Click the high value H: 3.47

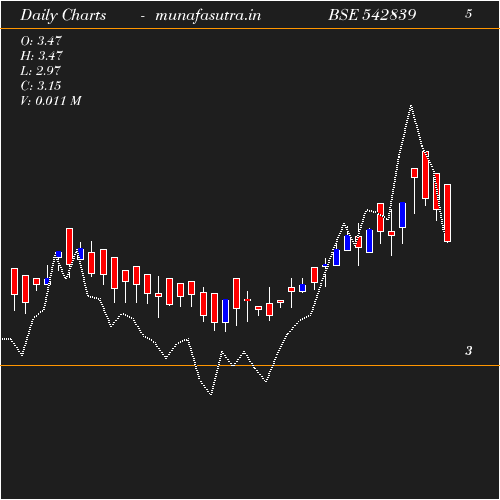tap(41, 56)
